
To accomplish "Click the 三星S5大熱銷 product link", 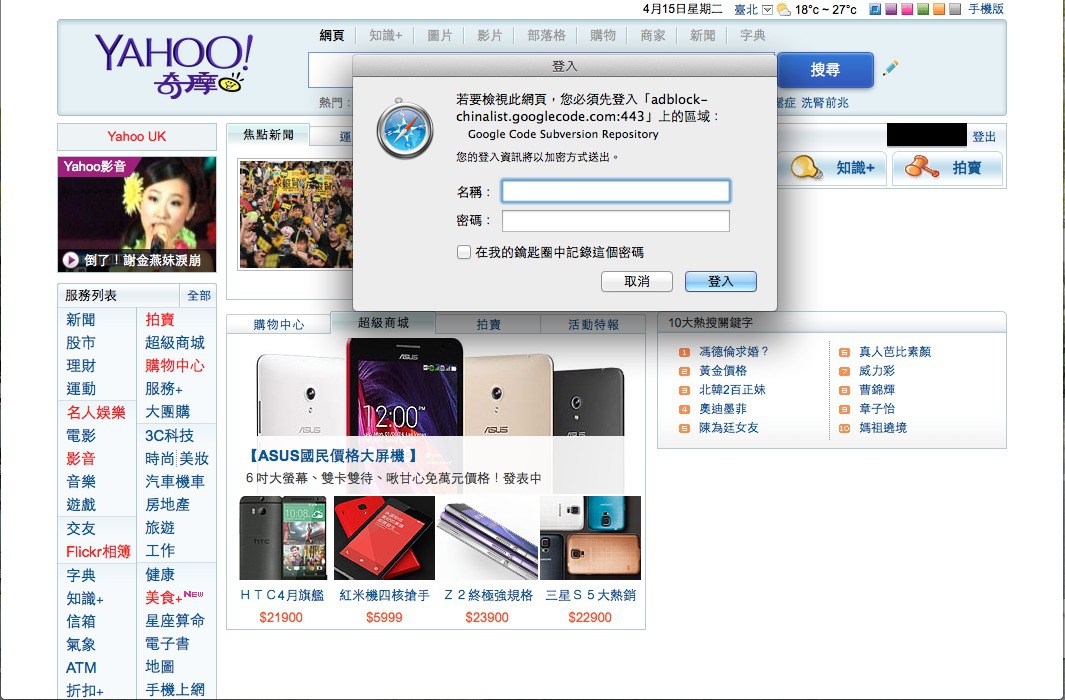I will pyautogui.click(x=590, y=595).
